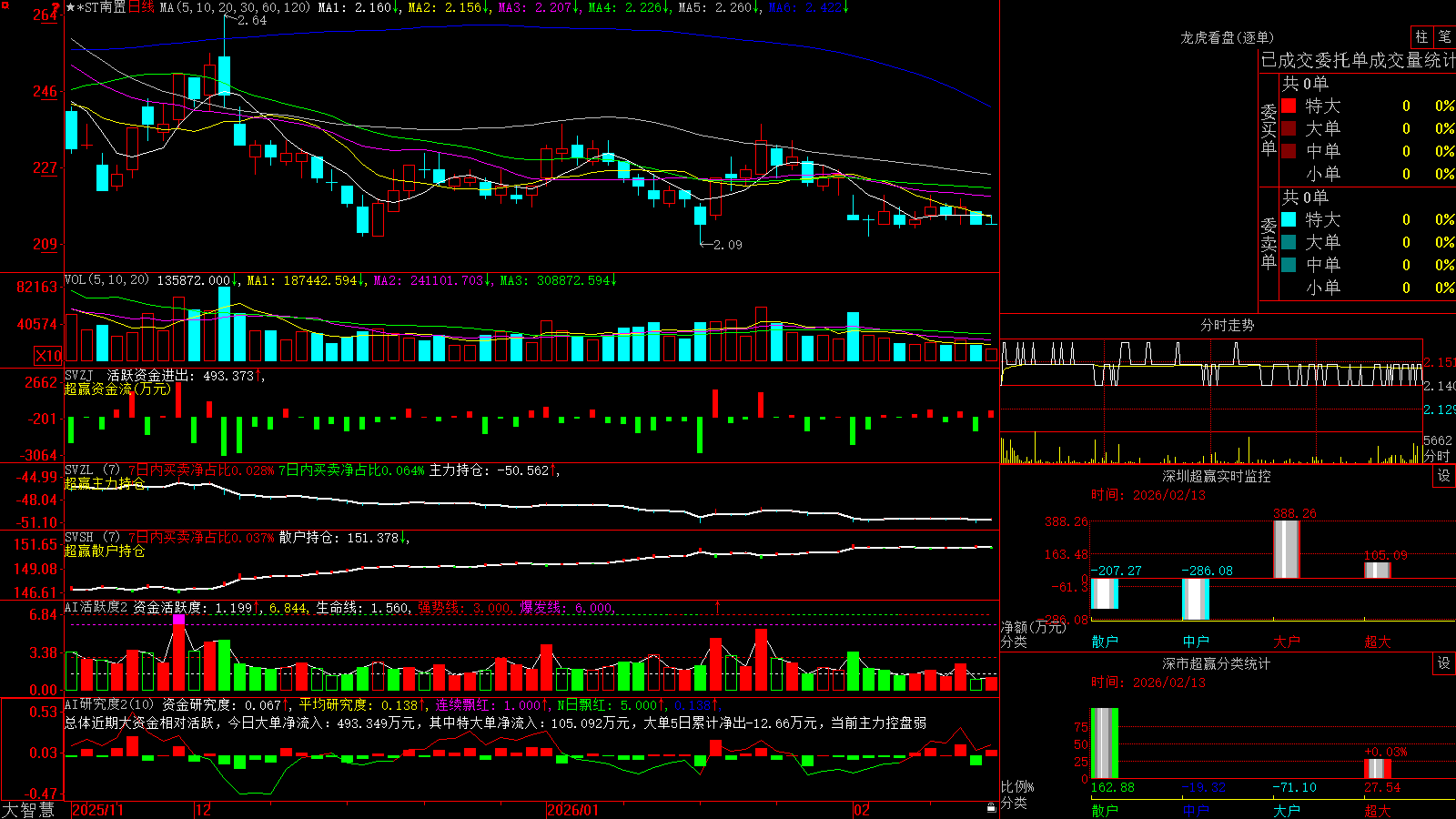Click 龙虎看盘(逐单) panel title
Image resolution: width=1456 pixels, height=819 pixels.
(1227, 37)
